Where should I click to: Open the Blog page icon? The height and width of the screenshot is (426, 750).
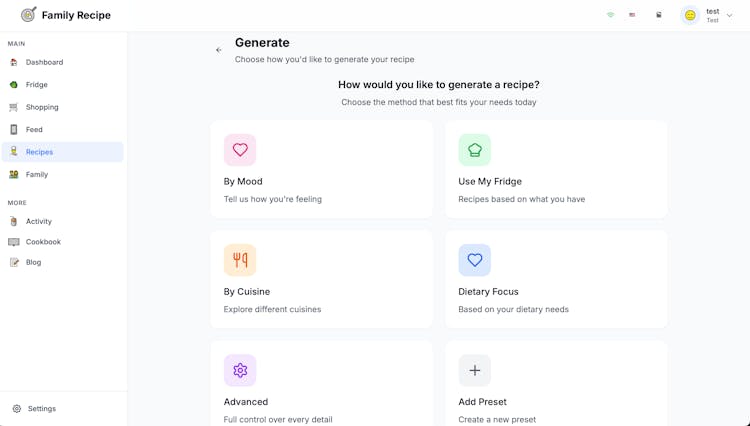14,262
